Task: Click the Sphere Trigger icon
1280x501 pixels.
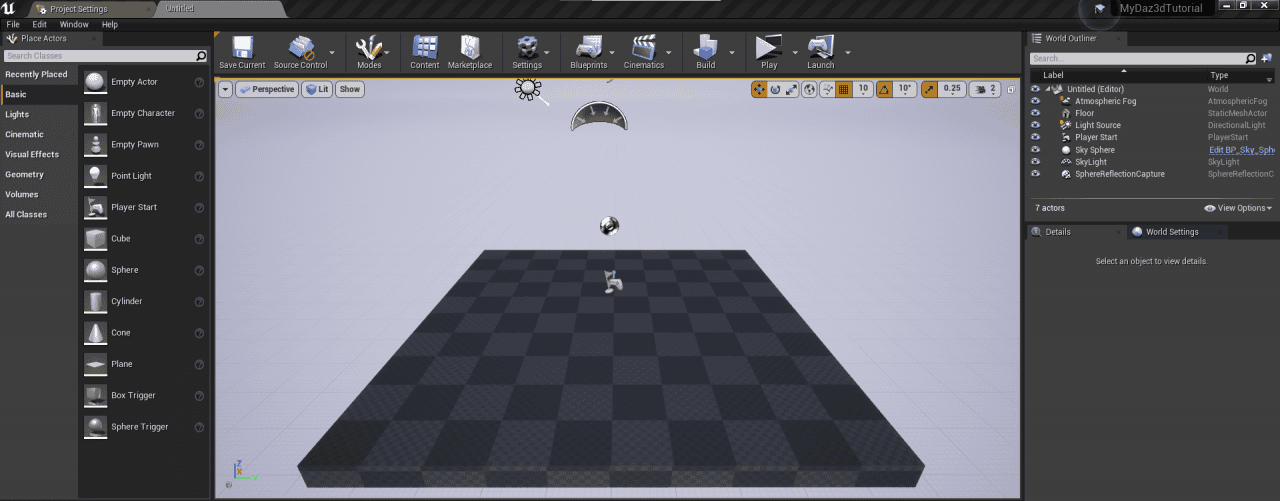Action: [95, 427]
